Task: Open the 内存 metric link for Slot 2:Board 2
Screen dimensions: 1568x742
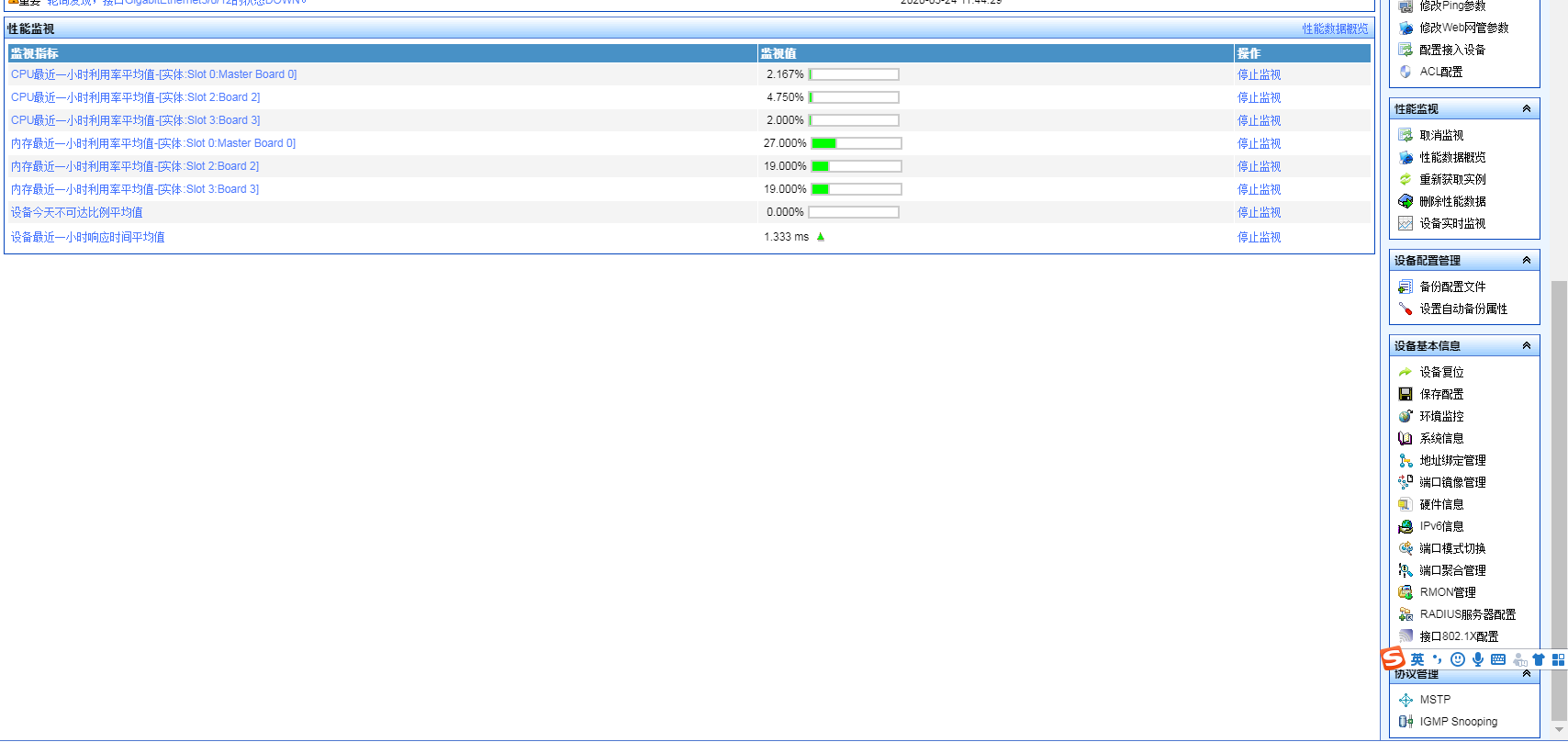Action: click(x=135, y=166)
